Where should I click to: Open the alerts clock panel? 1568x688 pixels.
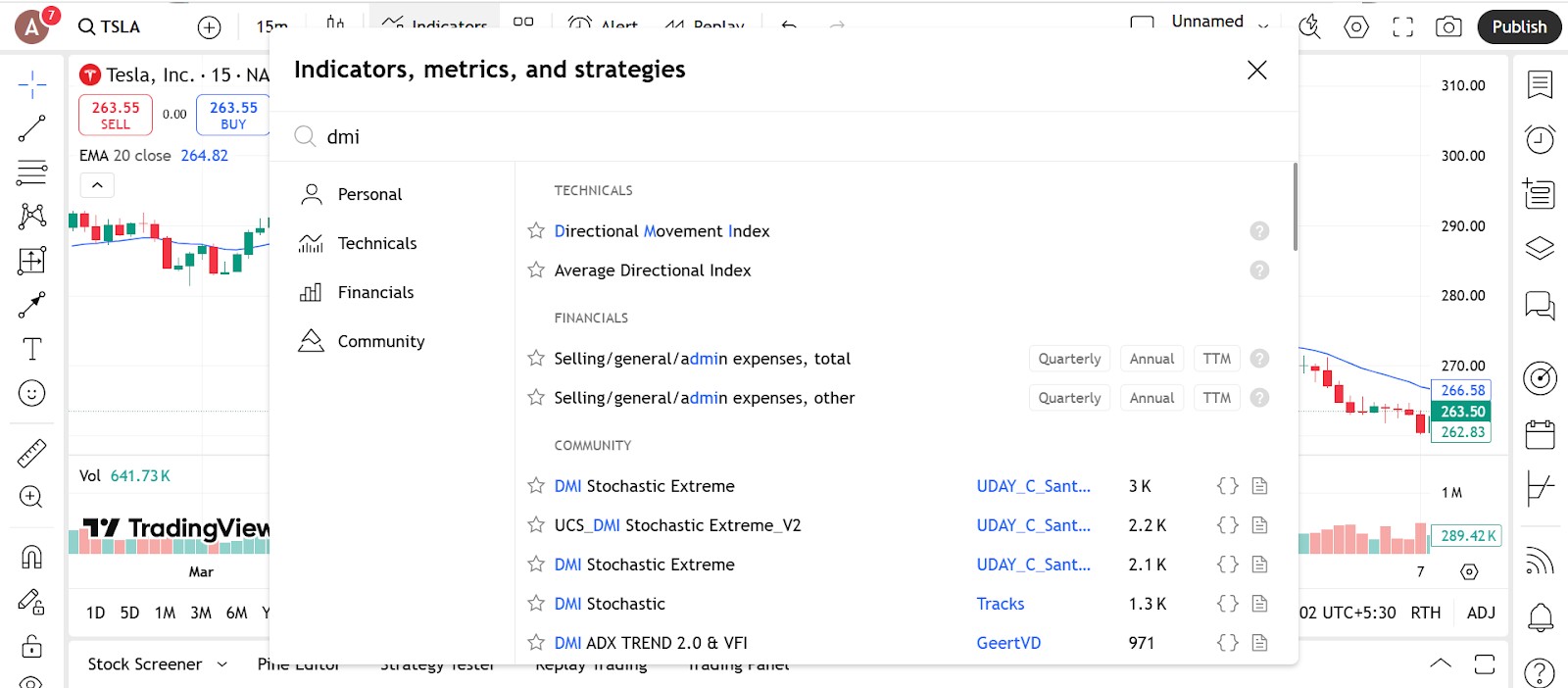(1540, 139)
